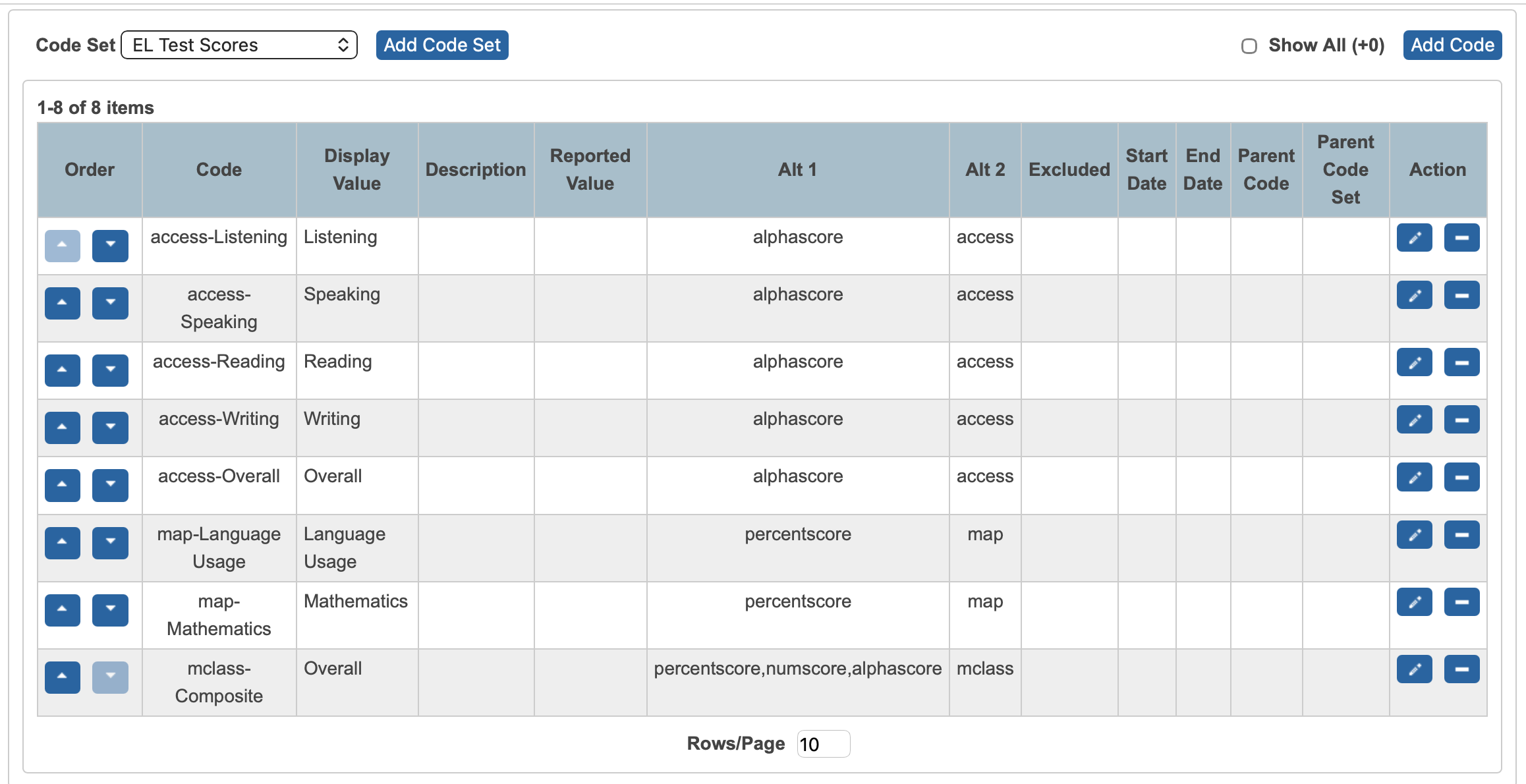1526x784 pixels.
Task: Move mclass-Composite row up
Action: (x=63, y=677)
